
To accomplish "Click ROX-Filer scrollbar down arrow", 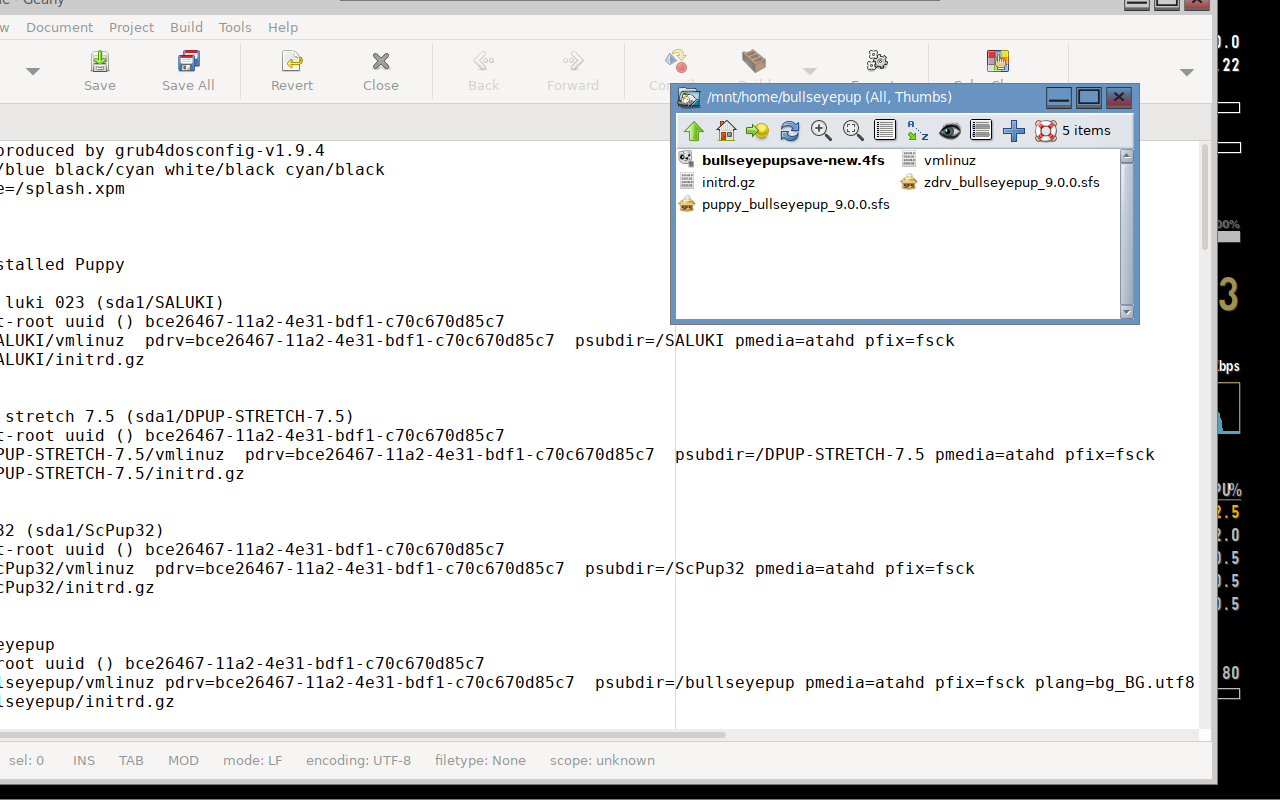I will 1127,312.
